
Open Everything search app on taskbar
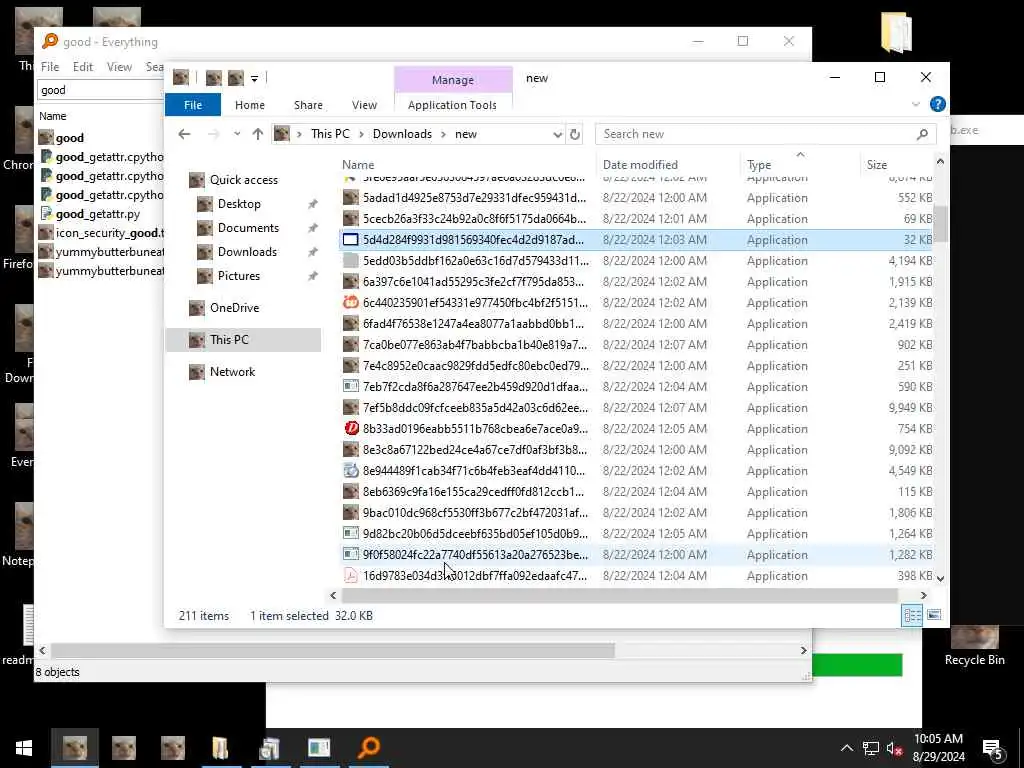point(368,748)
